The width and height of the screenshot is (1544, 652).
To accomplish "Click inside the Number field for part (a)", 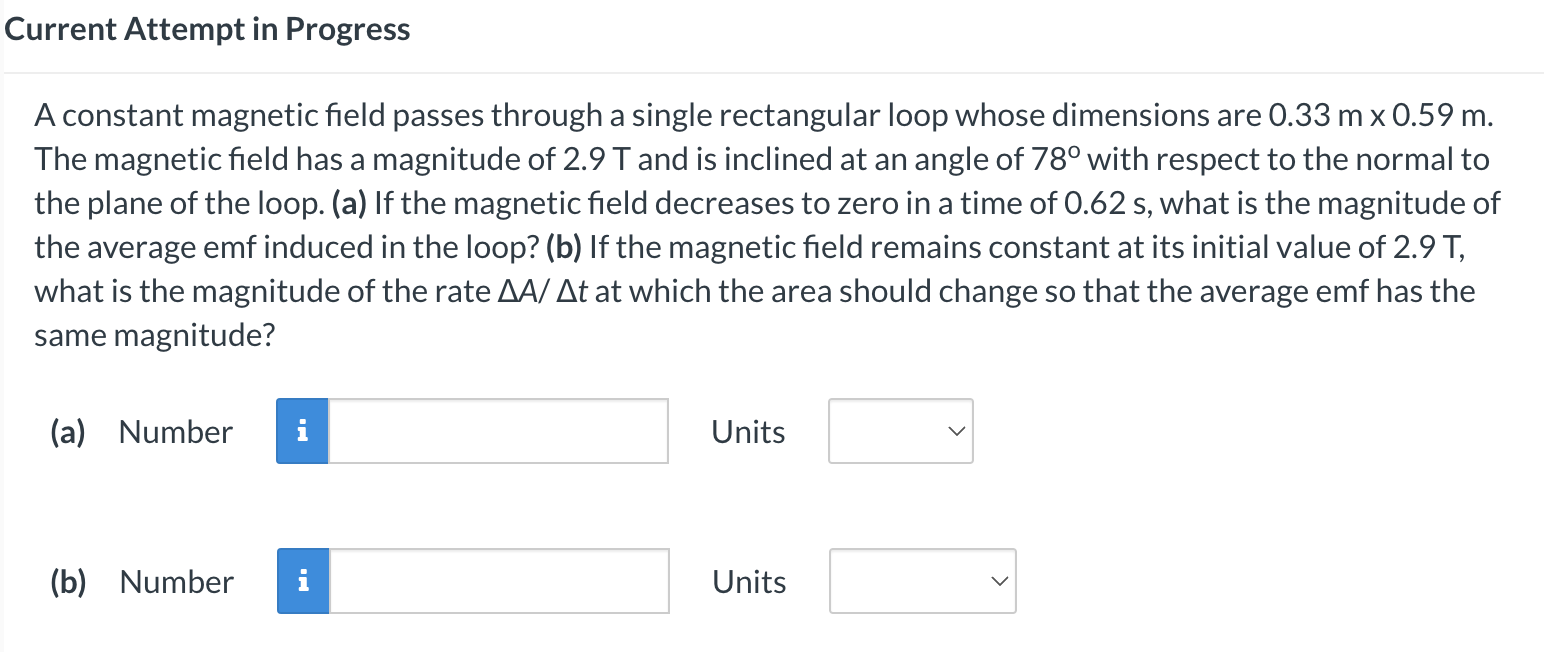I will point(497,431).
